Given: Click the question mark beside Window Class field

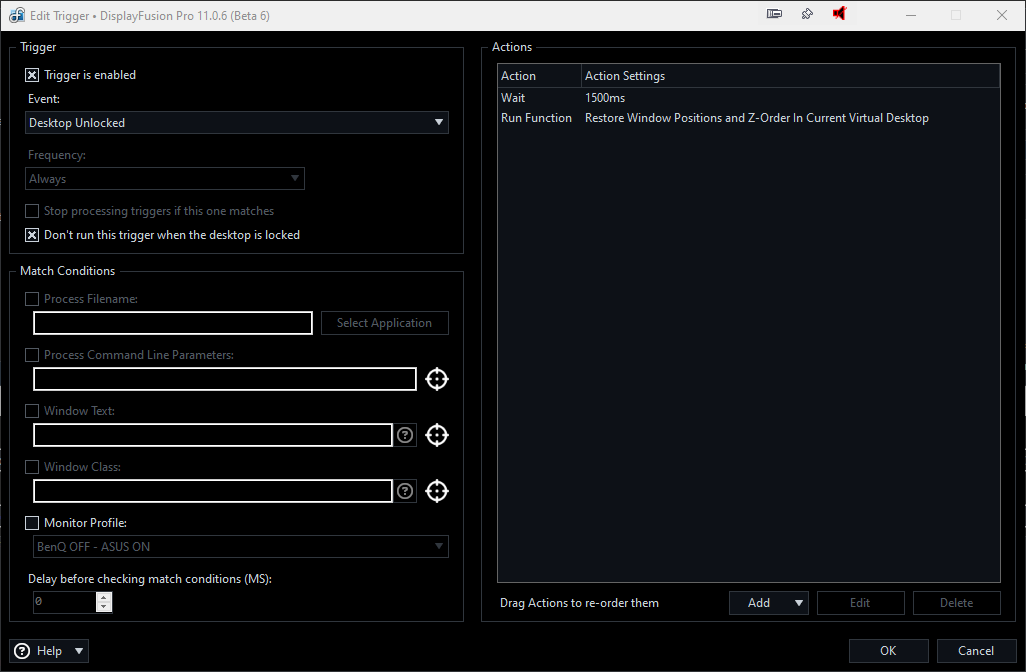Looking at the screenshot, I should [x=405, y=491].
